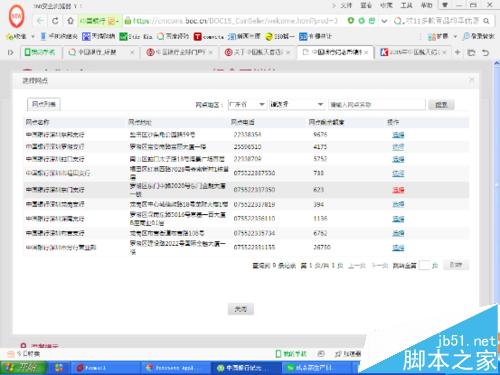Click the branch name search input field
Image resolution: width=500 pixels, height=375 pixels.
[x=377, y=105]
